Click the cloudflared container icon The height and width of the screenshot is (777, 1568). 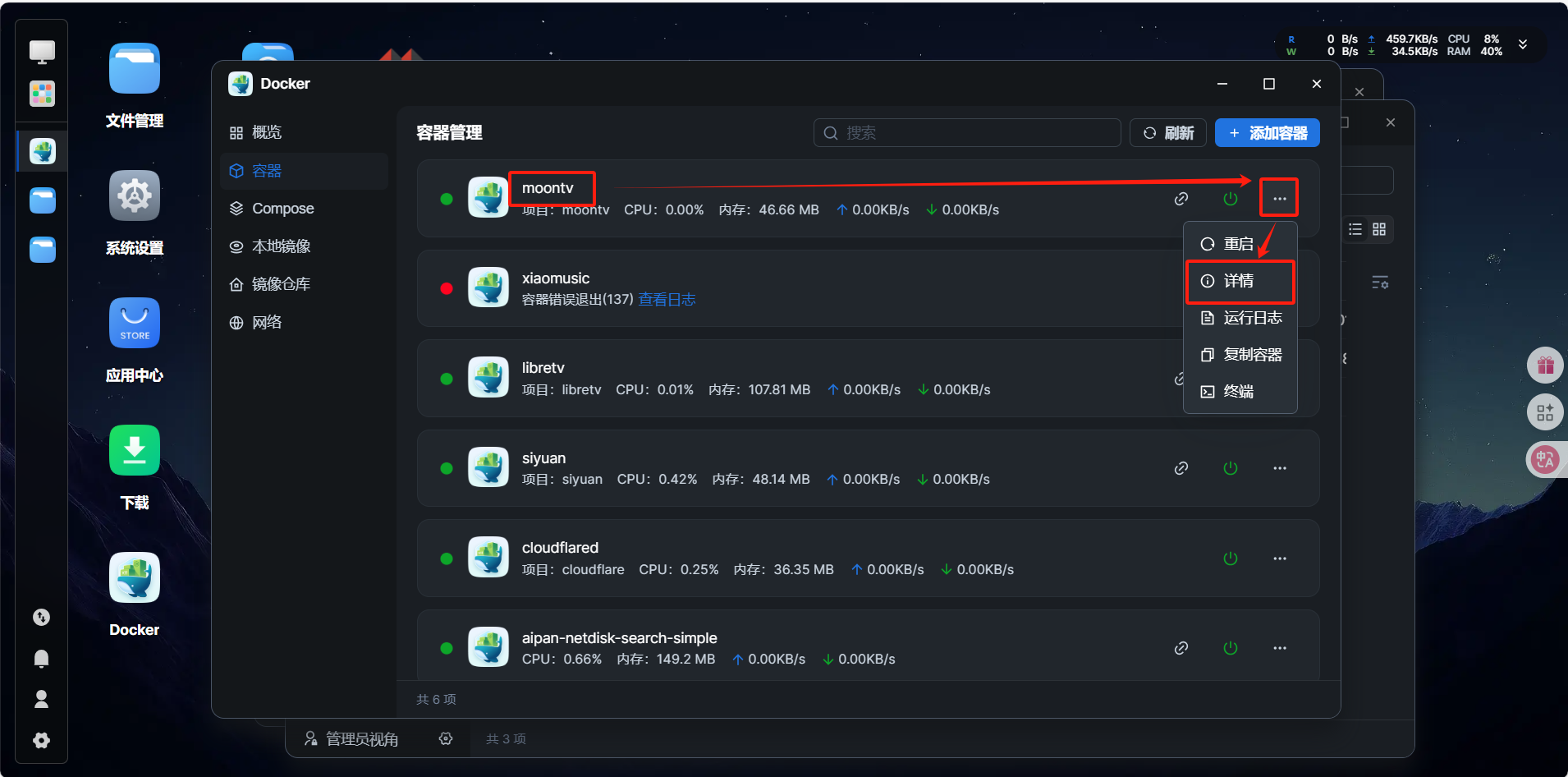488,558
